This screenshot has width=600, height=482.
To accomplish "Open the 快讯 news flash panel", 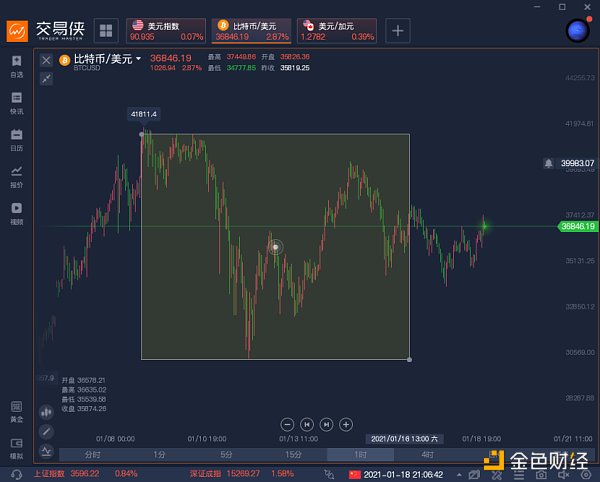I will coord(16,103).
